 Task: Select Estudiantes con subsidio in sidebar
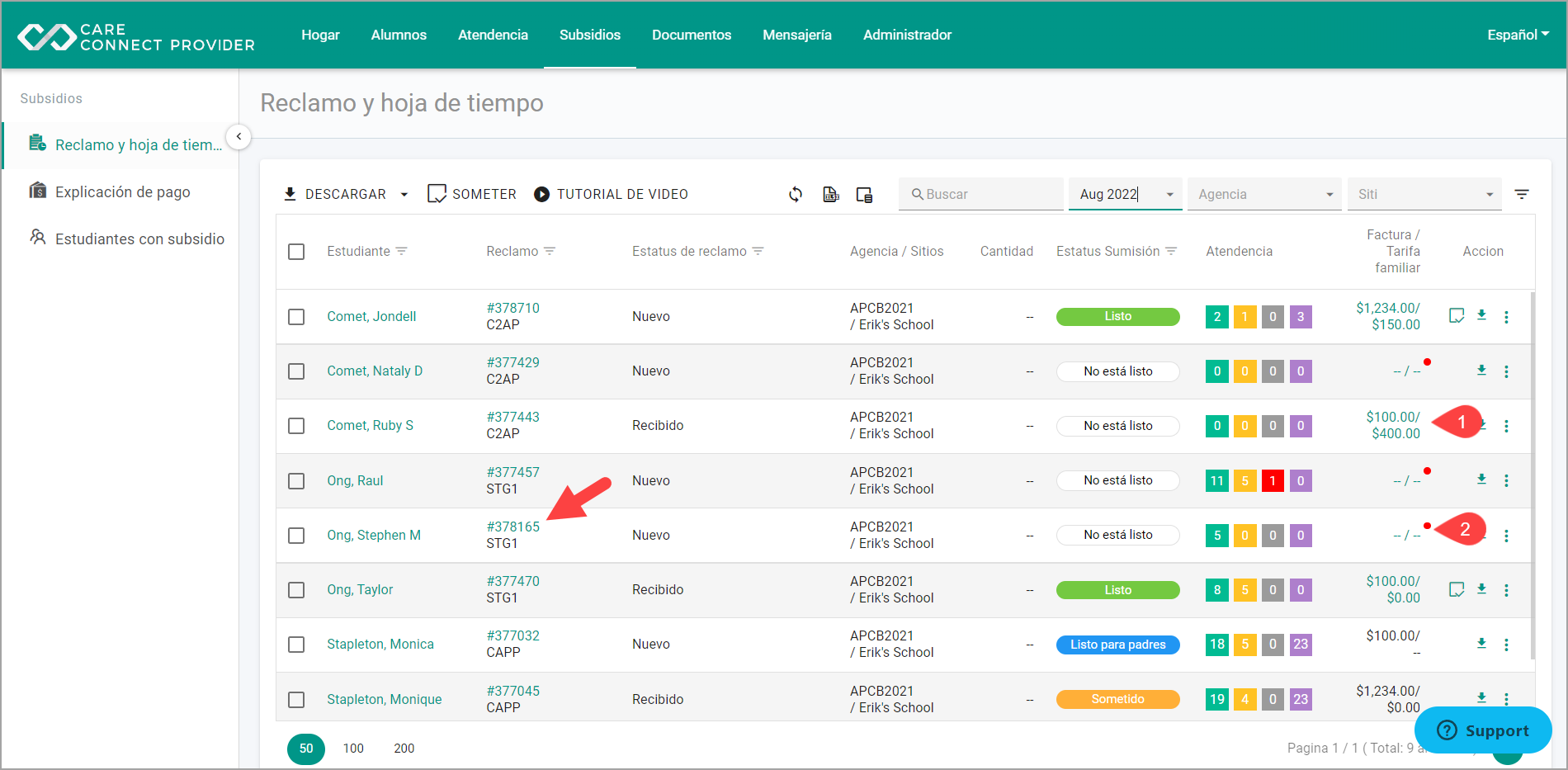[x=120, y=239]
